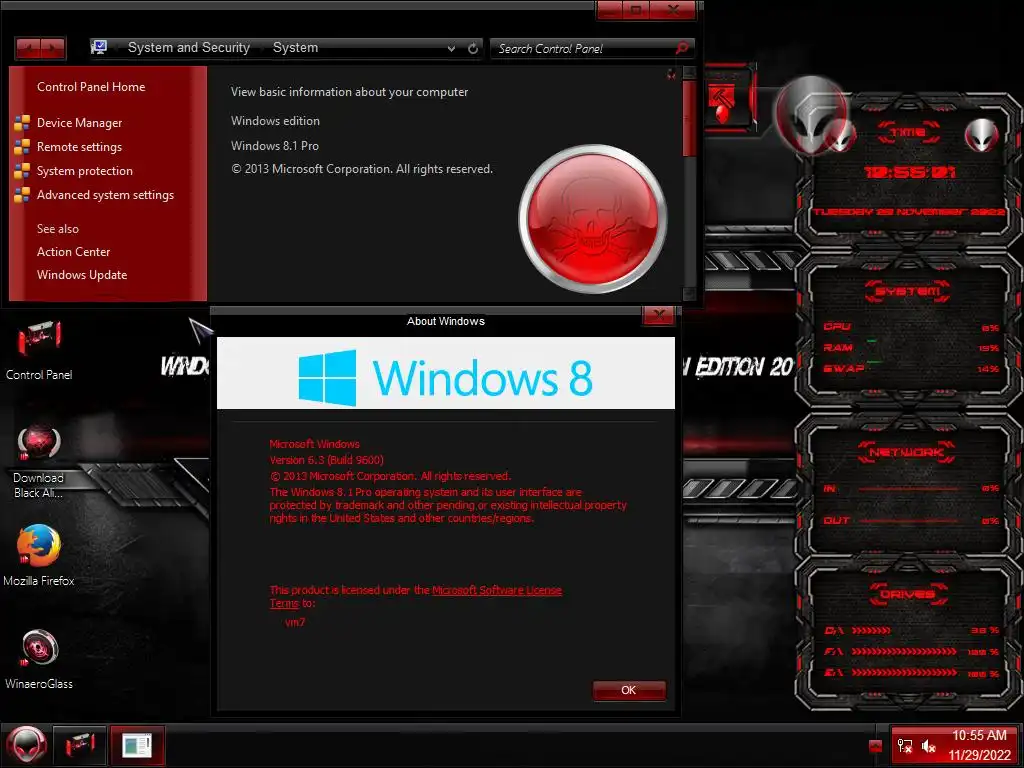
Task: Click the shield icon beside Remote settings
Action: pos(22,147)
